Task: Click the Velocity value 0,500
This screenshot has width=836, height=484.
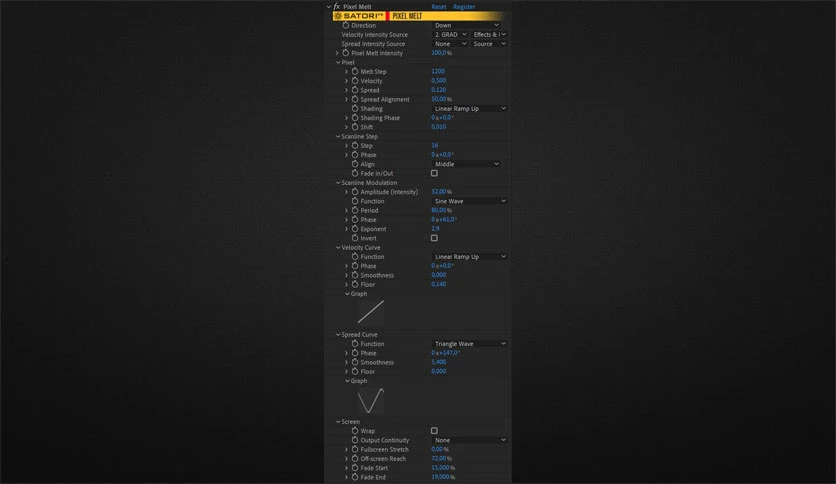Action: coord(438,80)
